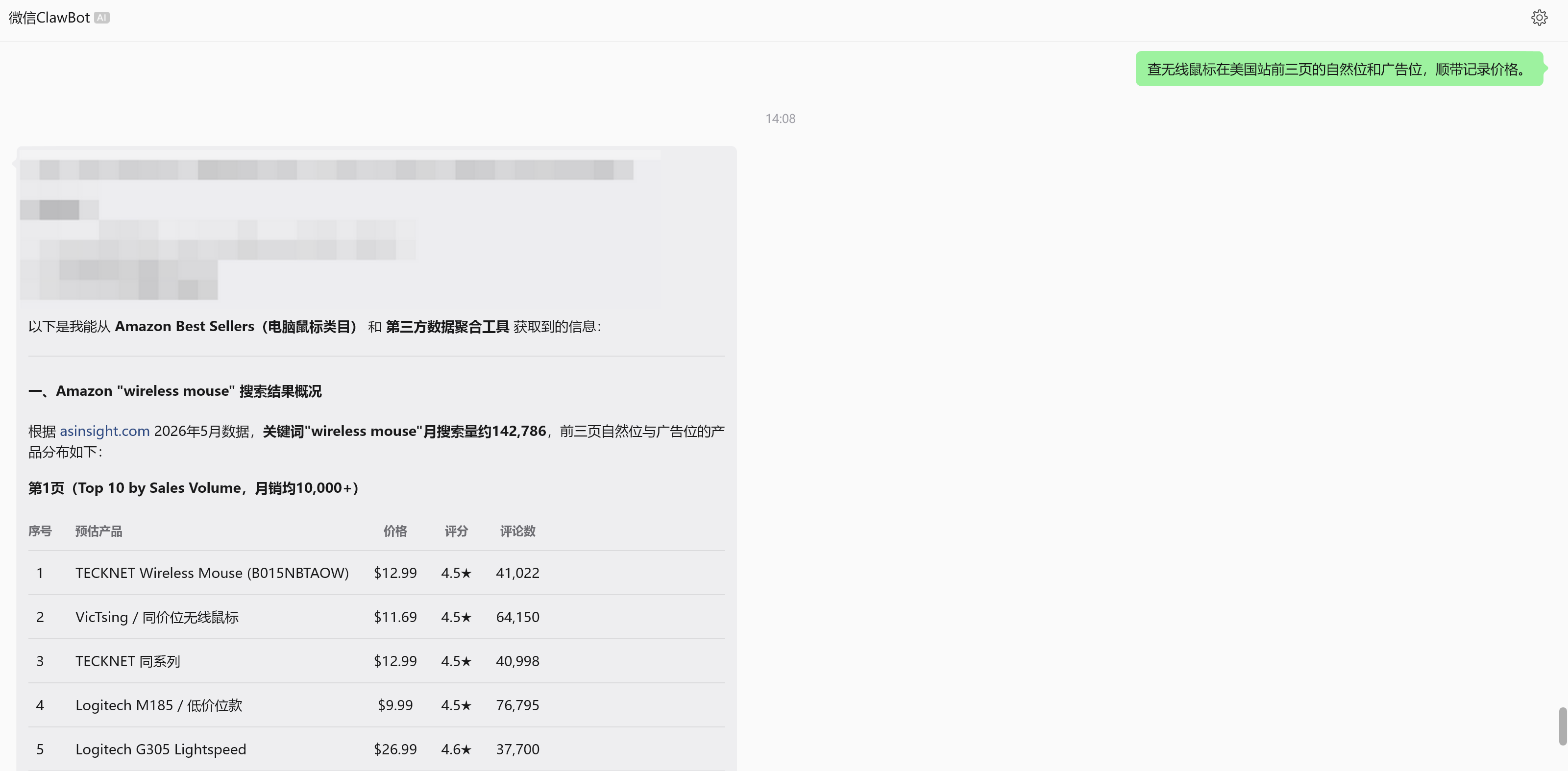Click the 4.6★ rating cell
This screenshot has width=1568, height=771.
(x=456, y=749)
